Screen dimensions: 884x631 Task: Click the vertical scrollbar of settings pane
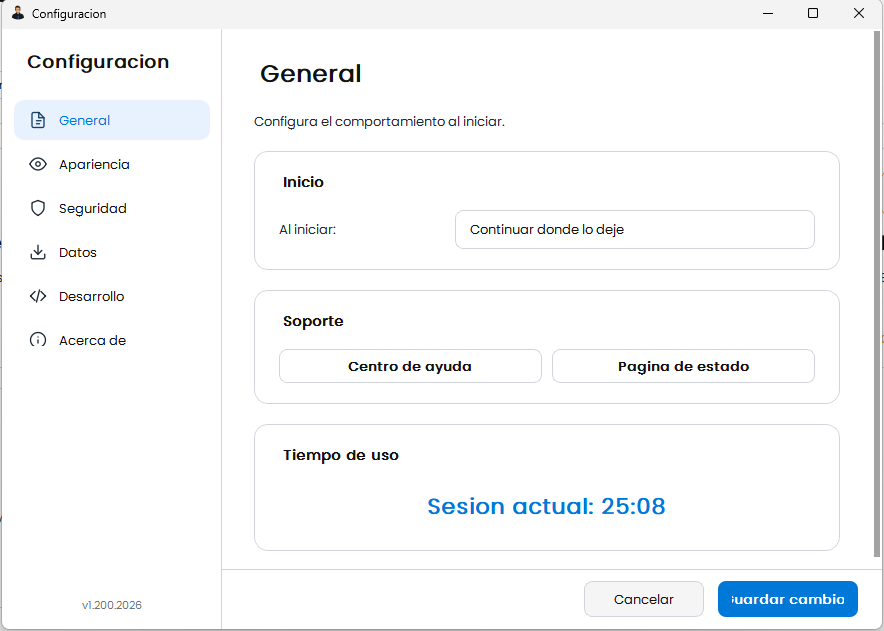coord(877,293)
